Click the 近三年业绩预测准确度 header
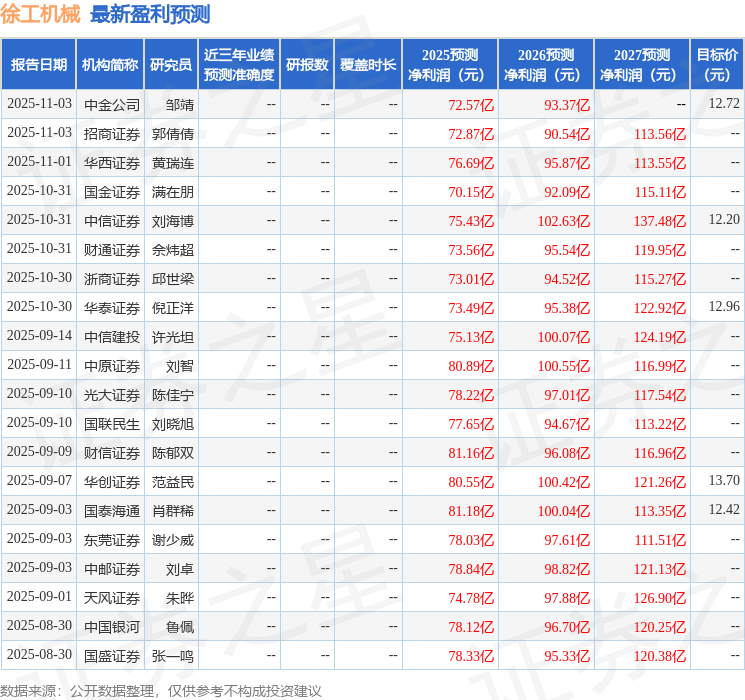This screenshot has height=700, width=745. (239, 65)
